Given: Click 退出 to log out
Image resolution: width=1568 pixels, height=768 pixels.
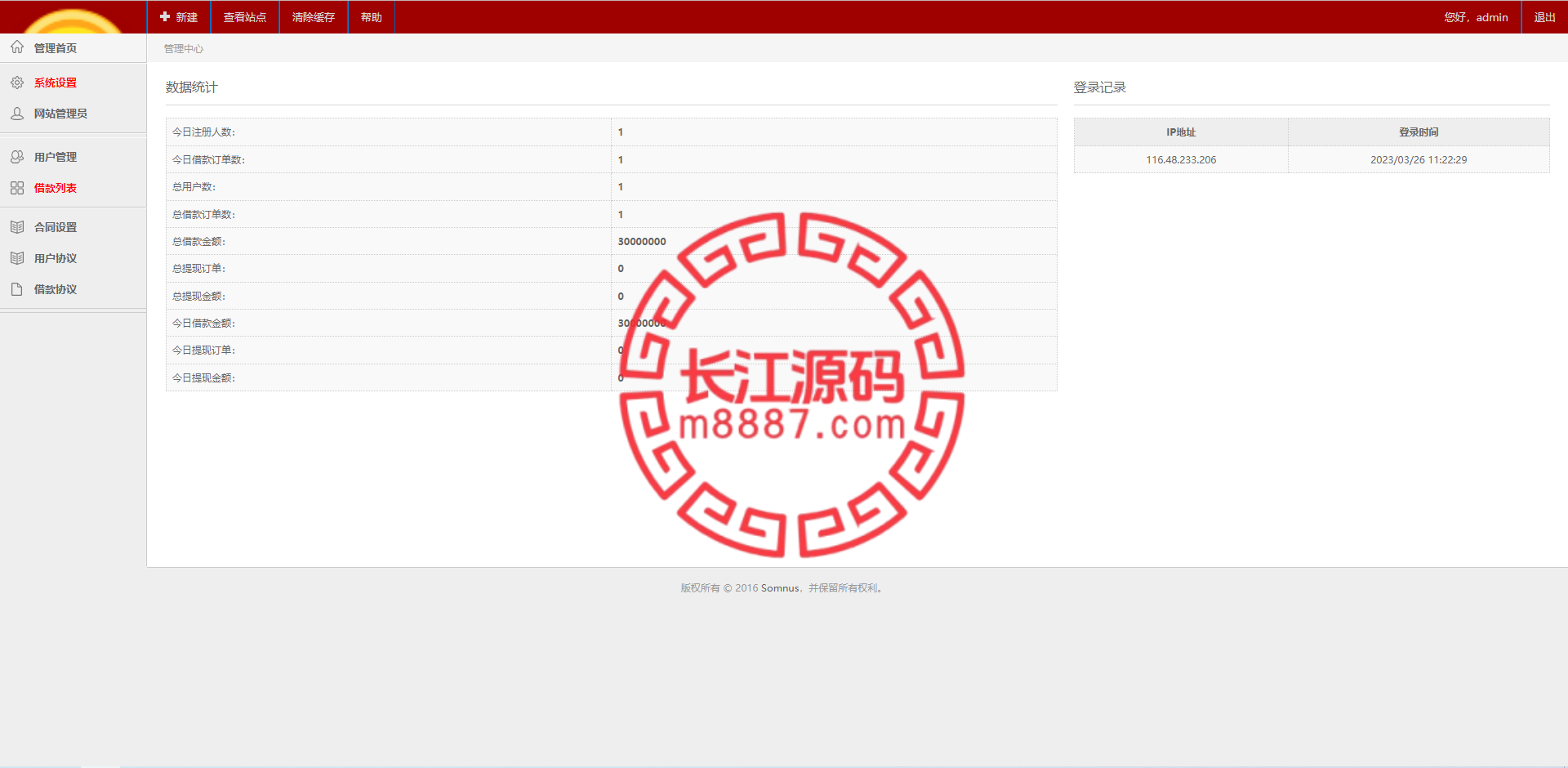Looking at the screenshot, I should (x=1544, y=17).
